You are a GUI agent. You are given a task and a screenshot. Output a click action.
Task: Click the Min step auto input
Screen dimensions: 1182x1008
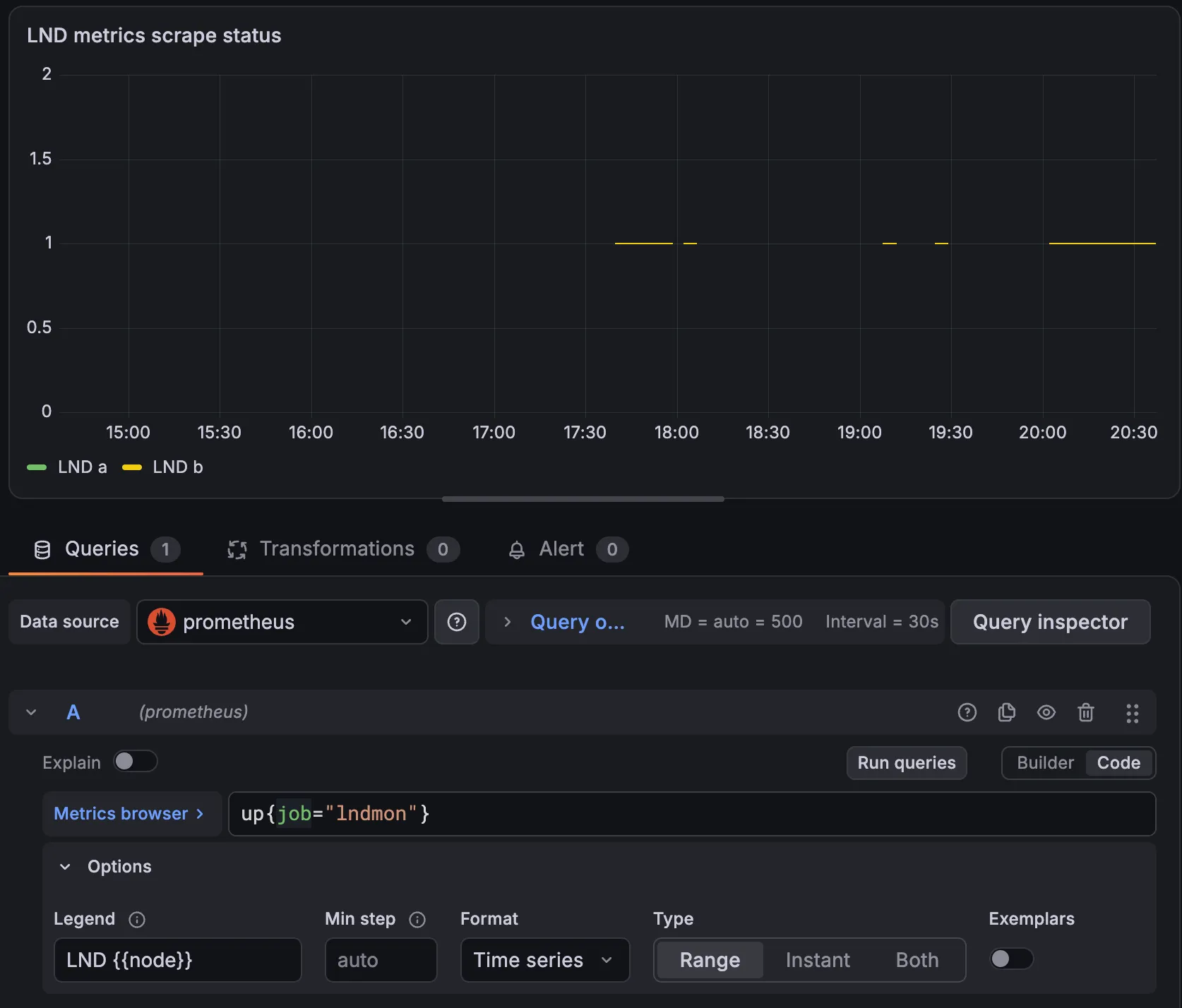coord(381,960)
